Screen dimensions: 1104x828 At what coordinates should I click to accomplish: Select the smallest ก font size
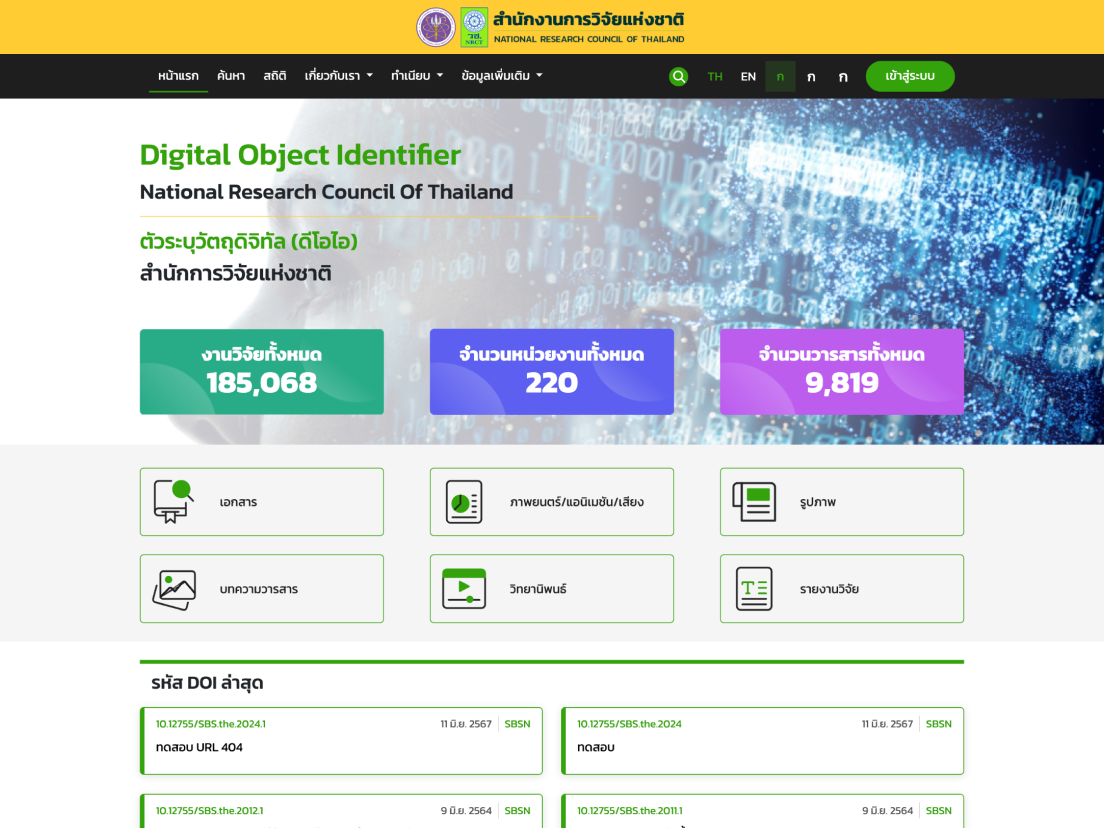(x=780, y=76)
